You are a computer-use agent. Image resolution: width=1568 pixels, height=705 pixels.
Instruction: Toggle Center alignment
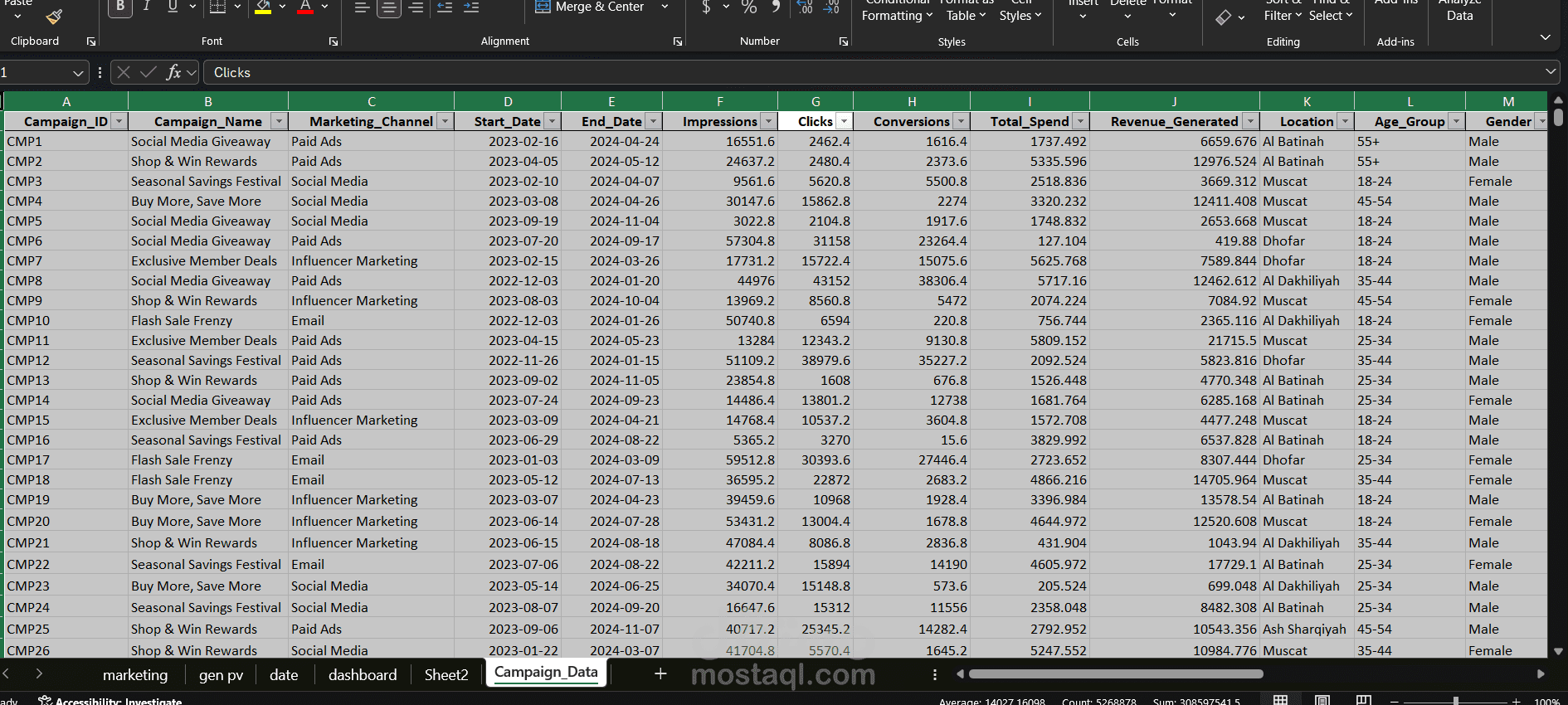[x=388, y=7]
